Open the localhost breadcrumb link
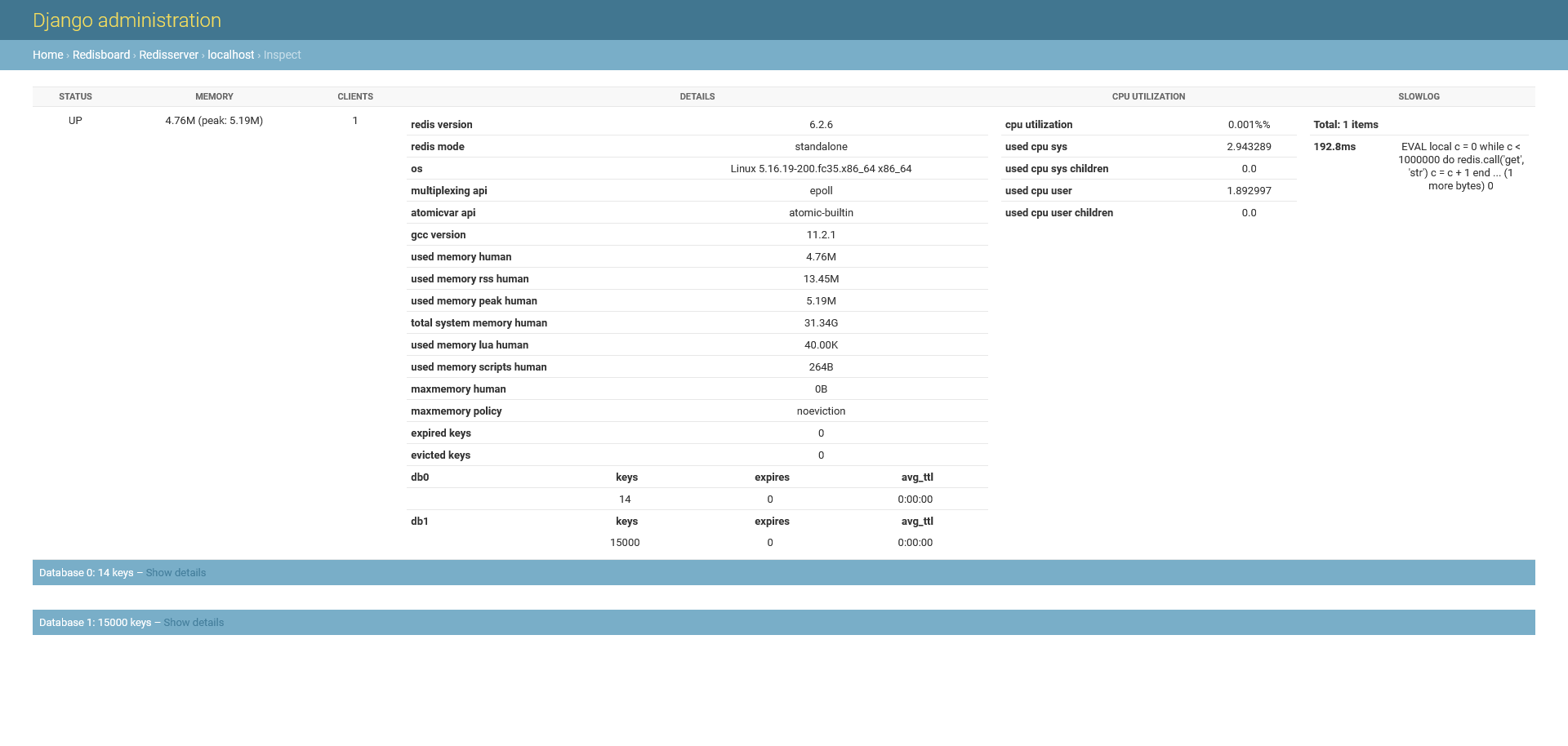This screenshot has width=1568, height=746. 231,55
